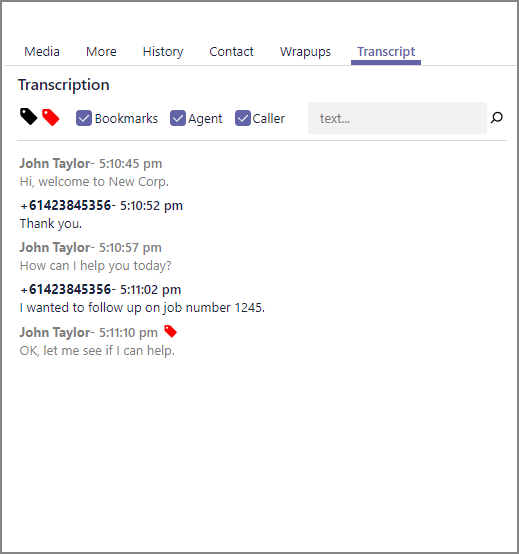The height and width of the screenshot is (554, 519).
Task: Click the +61423845356 number at 5:10:52 pm
Action: [x=66, y=205]
